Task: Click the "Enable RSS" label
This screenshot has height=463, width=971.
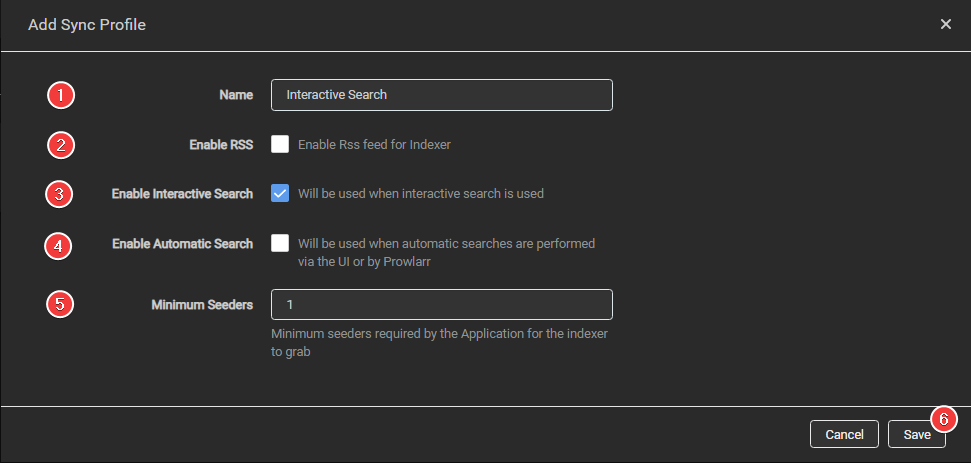Action: point(221,145)
